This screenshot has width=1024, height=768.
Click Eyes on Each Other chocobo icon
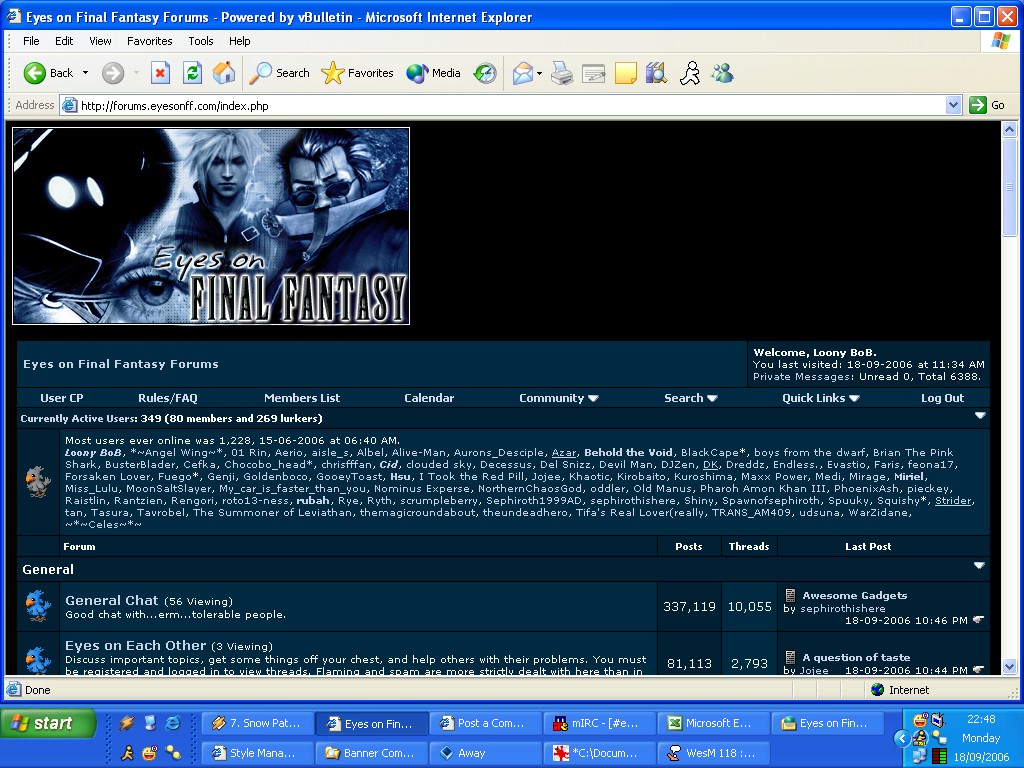click(38, 660)
